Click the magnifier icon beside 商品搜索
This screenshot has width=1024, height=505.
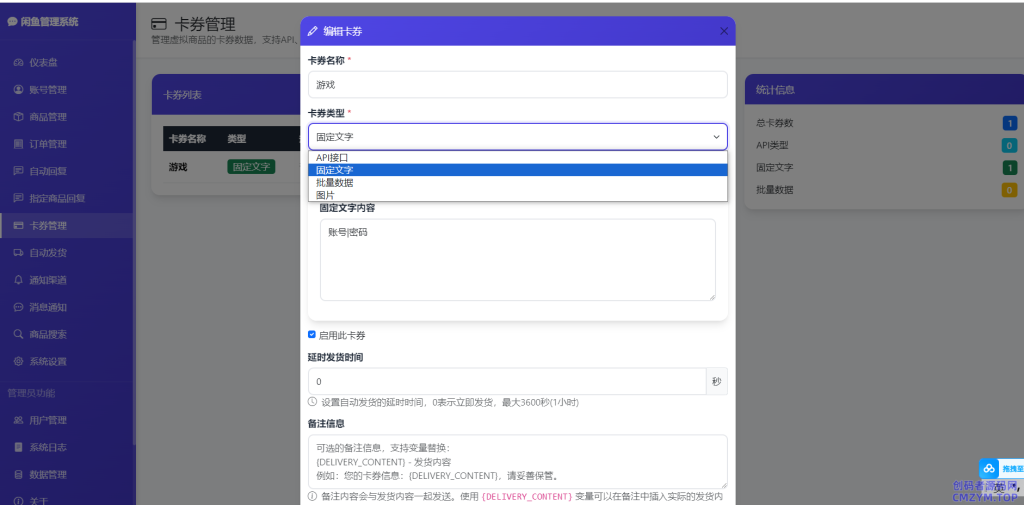click(x=18, y=334)
